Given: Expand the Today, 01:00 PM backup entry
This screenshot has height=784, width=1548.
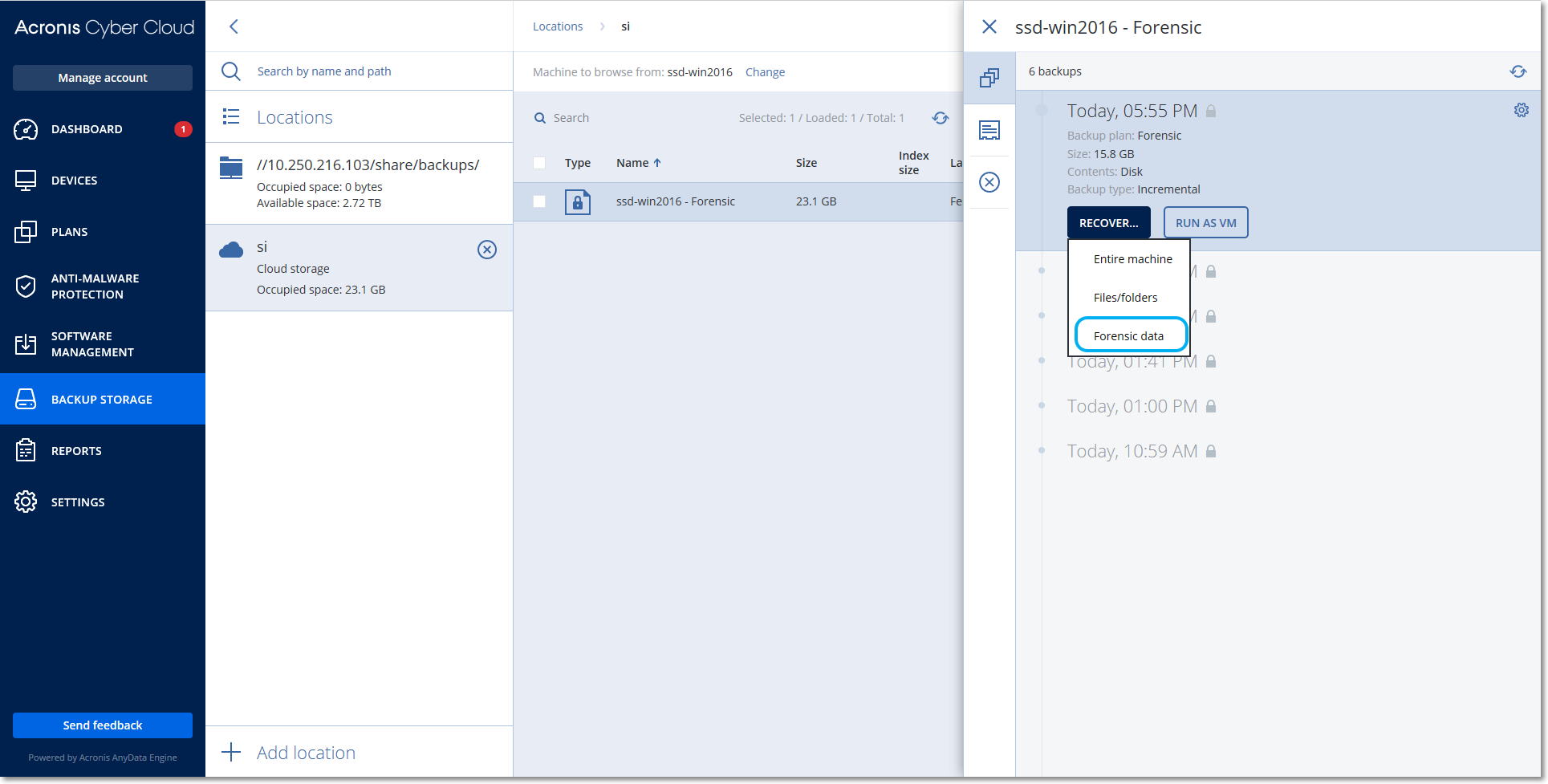Looking at the screenshot, I should point(1132,407).
